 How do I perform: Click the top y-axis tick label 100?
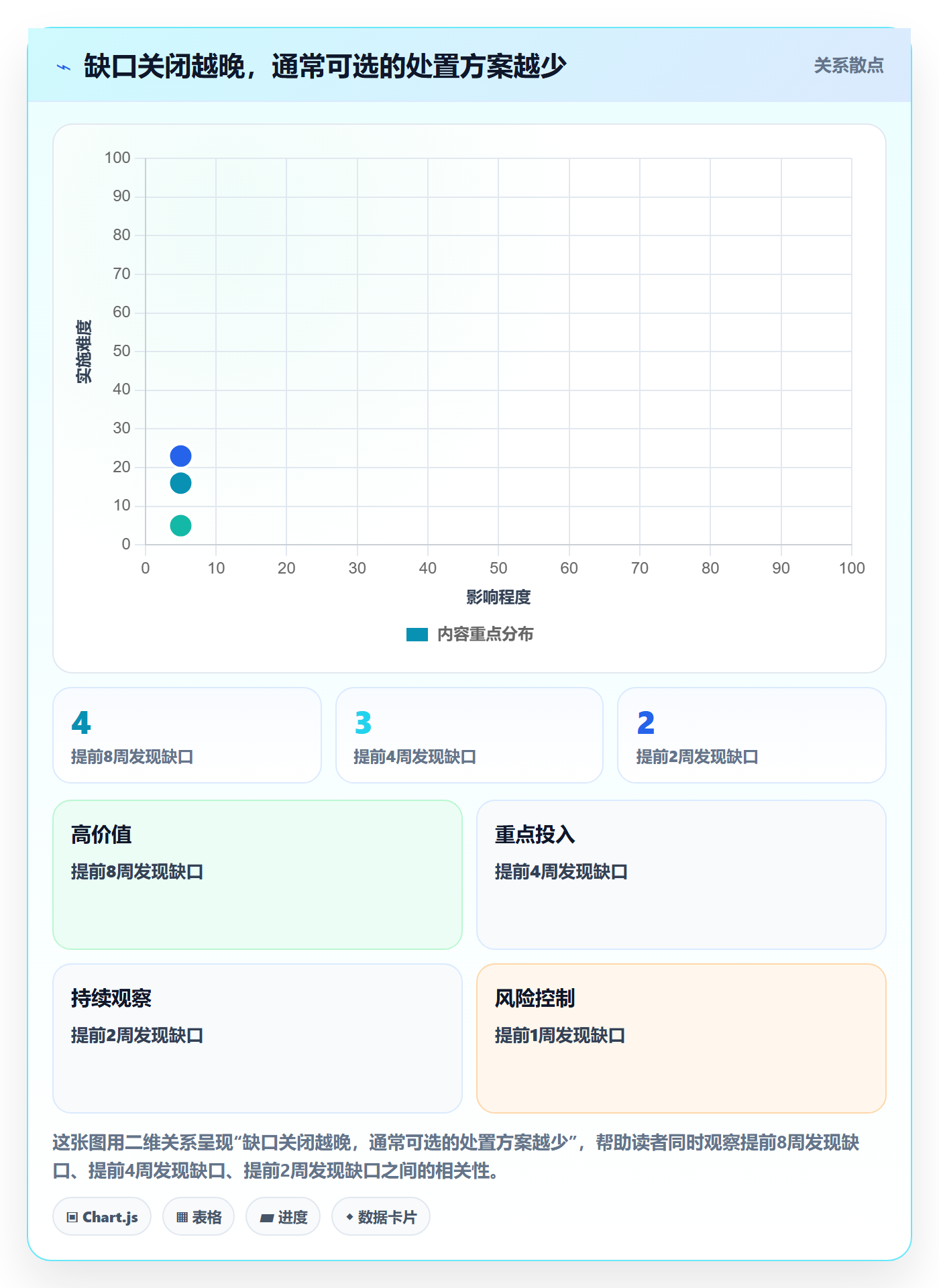[x=117, y=158]
